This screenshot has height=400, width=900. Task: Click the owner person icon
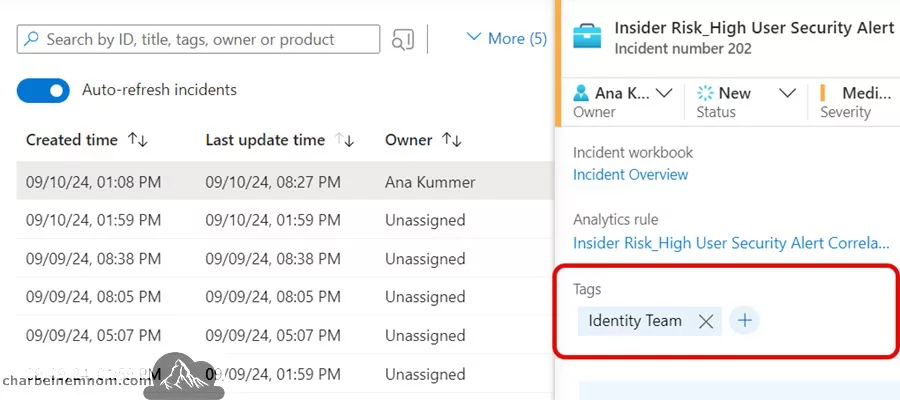pyautogui.click(x=581, y=93)
